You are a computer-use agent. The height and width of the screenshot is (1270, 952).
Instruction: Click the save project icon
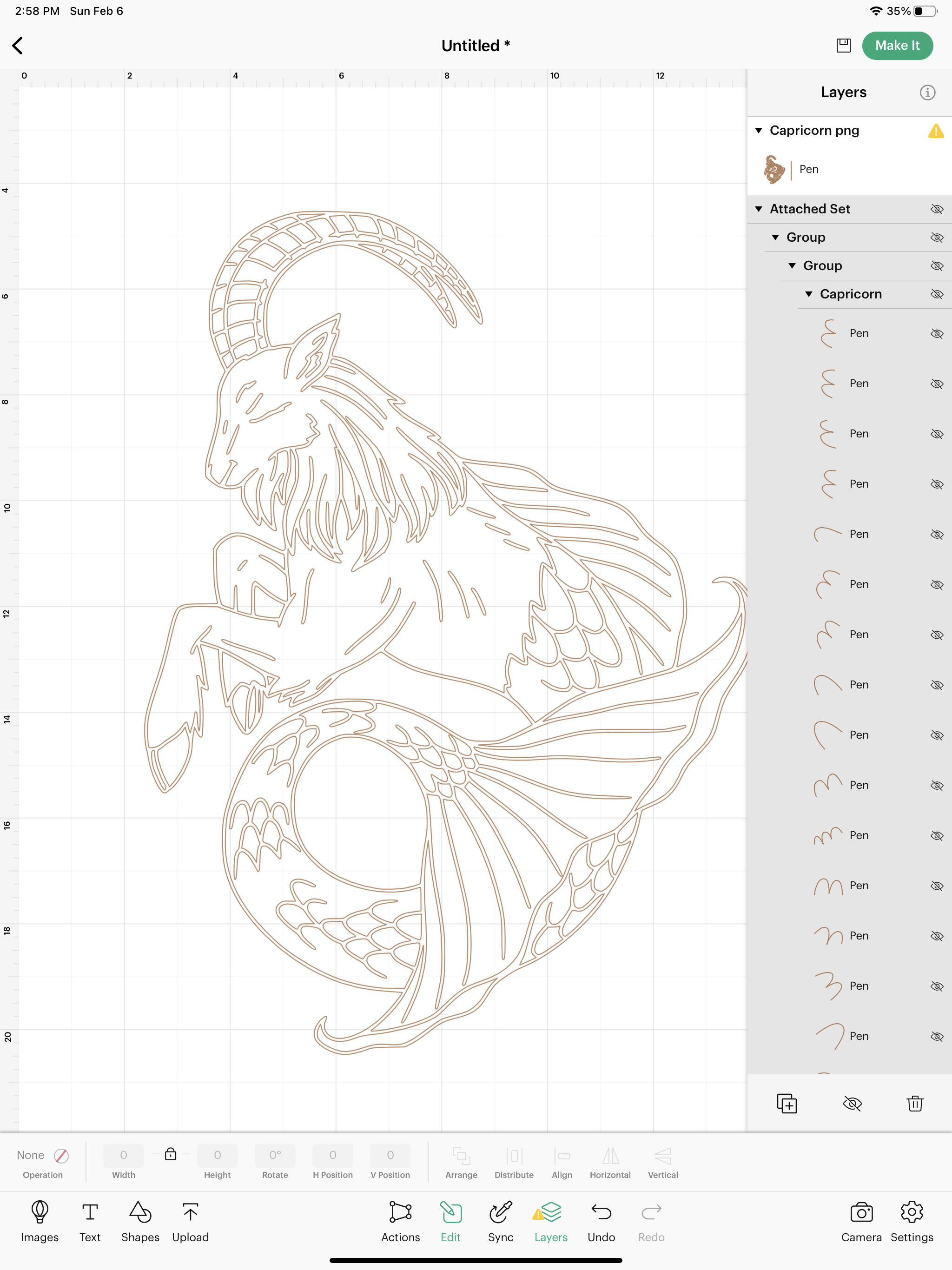tap(843, 46)
